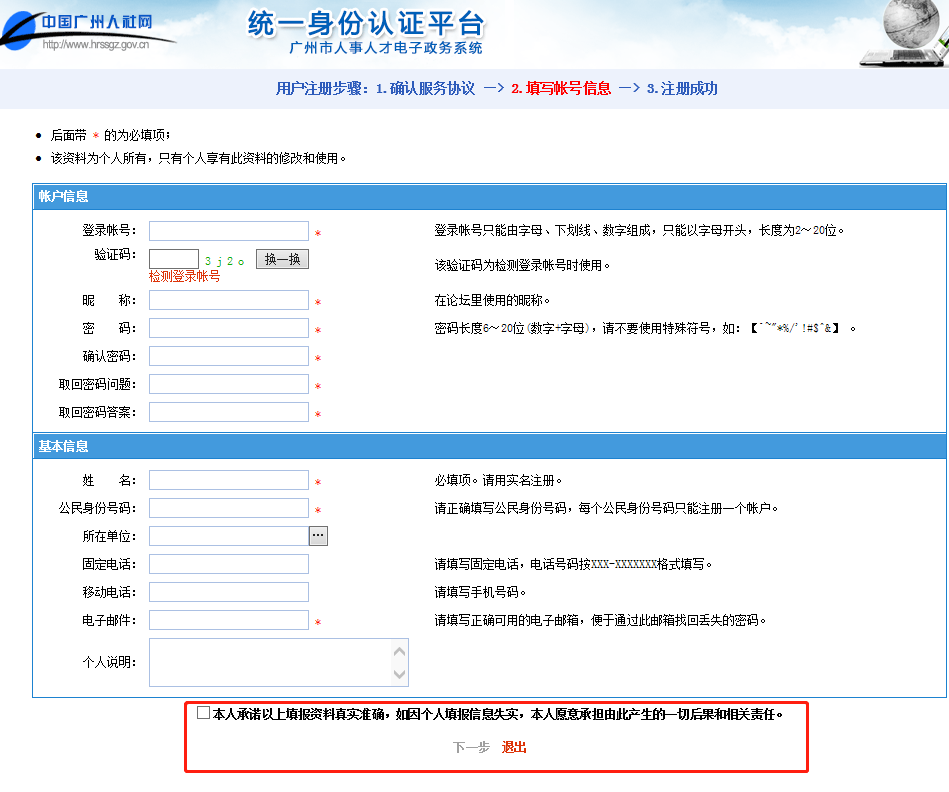The image size is (949, 792).
Task: Click inside the 个人说明 text area
Action: (x=270, y=662)
